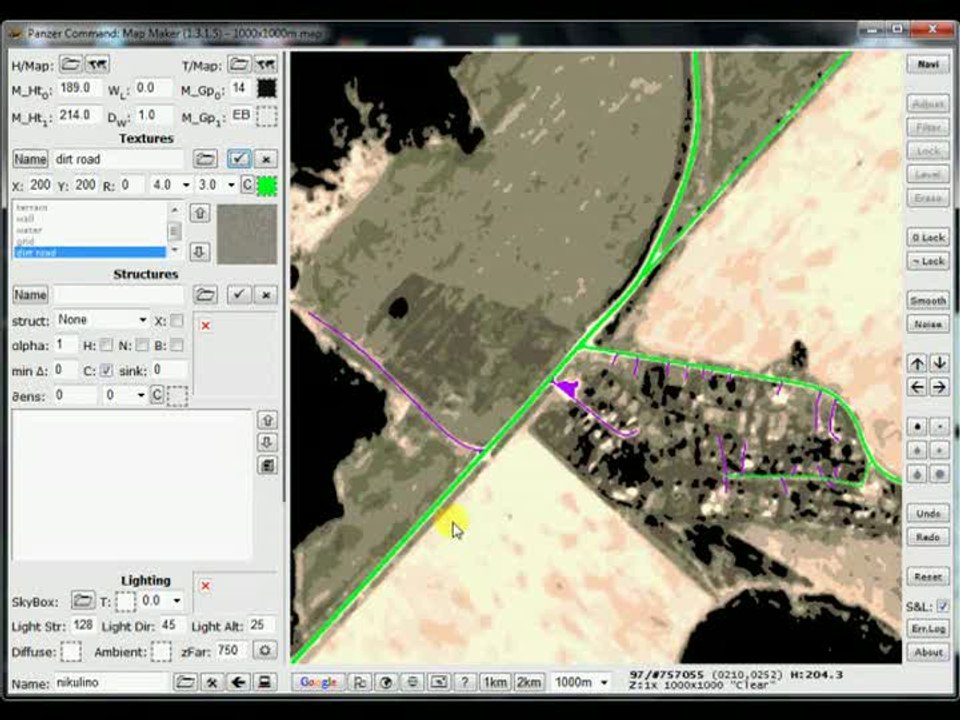This screenshot has height=720, width=960.
Task: Set map to 1km button
Action: tap(495, 682)
